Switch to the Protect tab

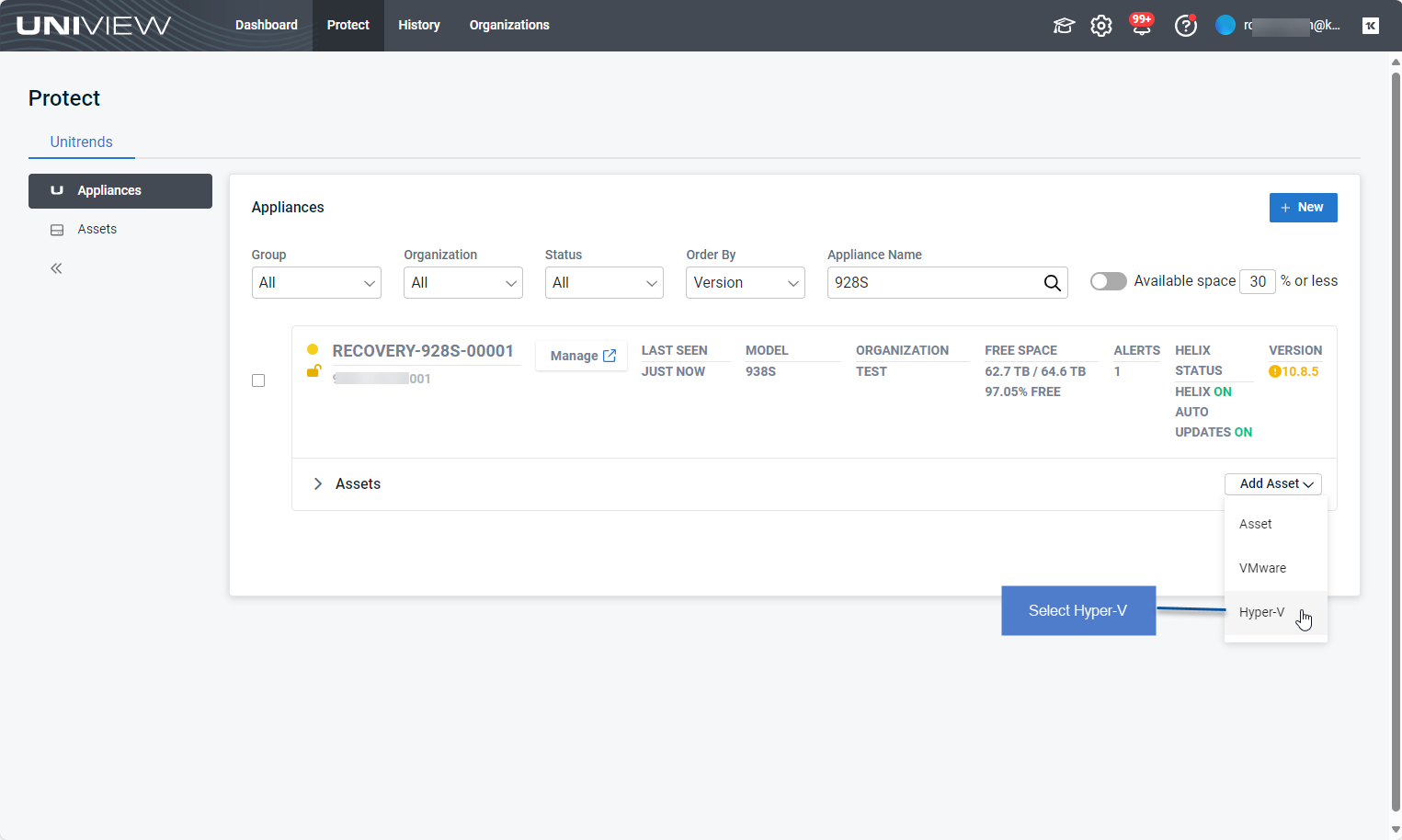point(348,26)
